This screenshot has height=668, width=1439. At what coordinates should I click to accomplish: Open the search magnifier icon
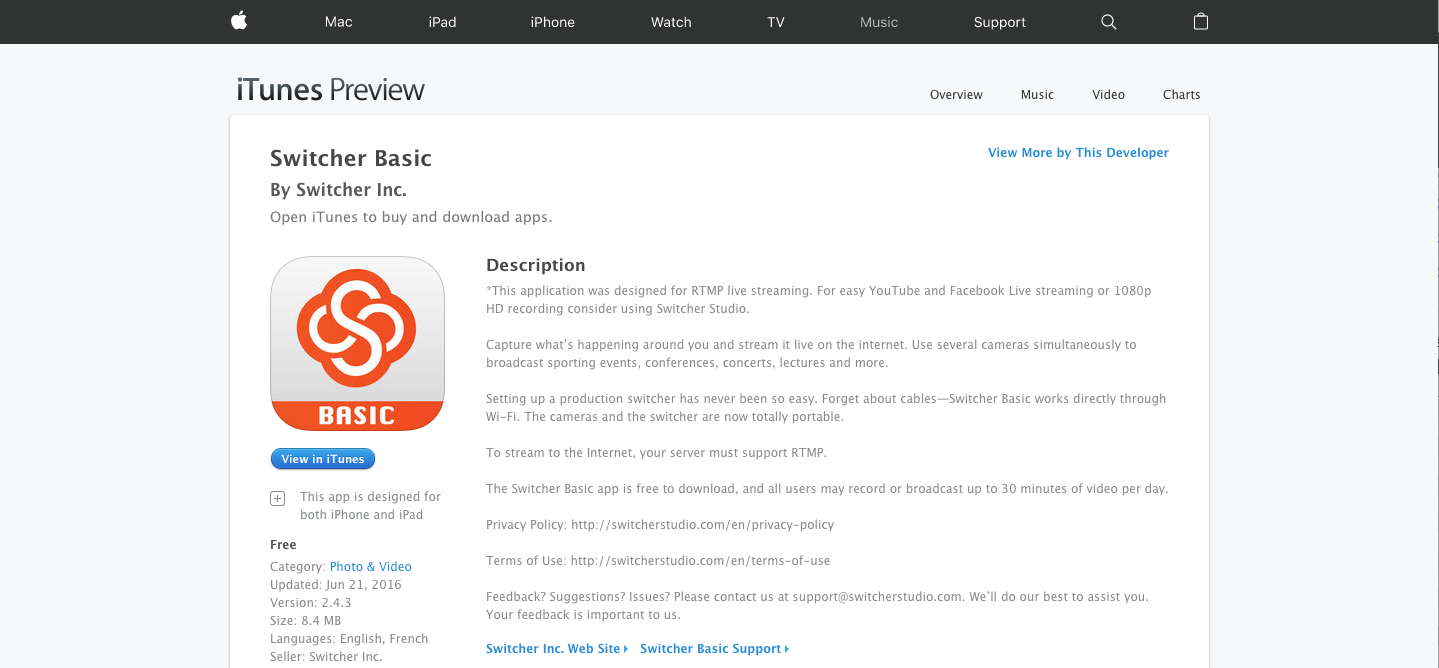point(1108,22)
